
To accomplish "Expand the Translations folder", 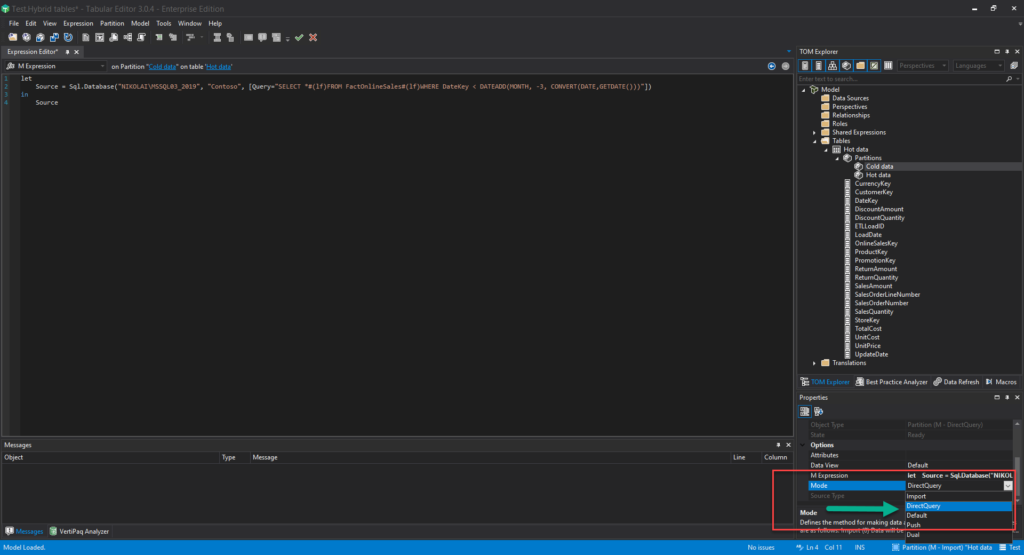I will pos(814,363).
